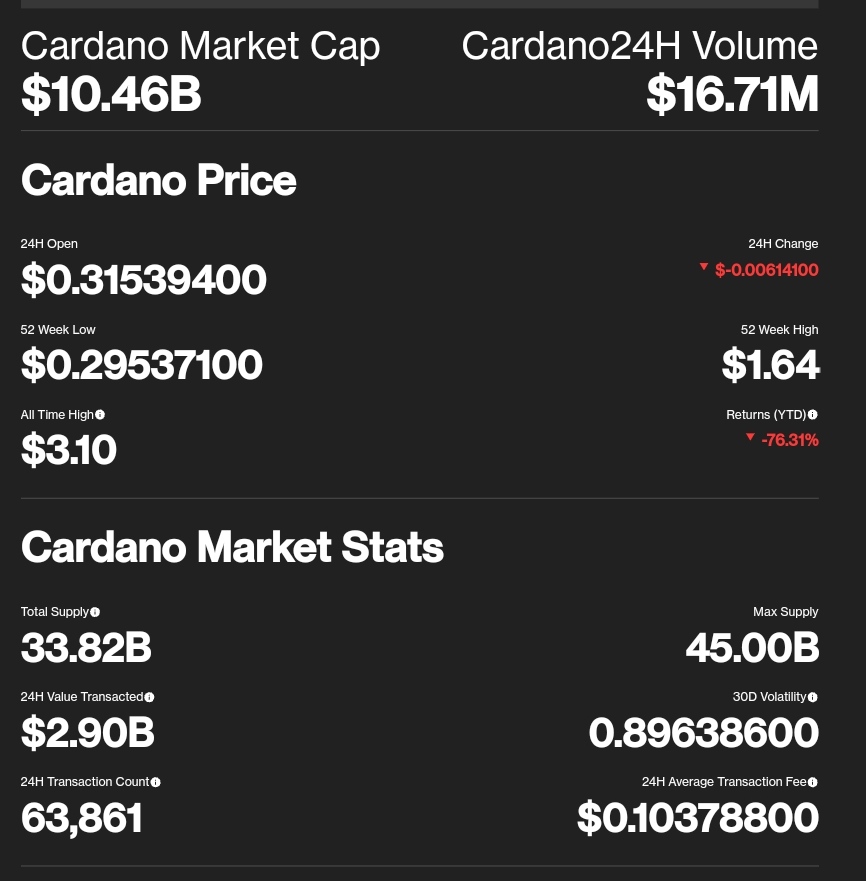The width and height of the screenshot is (866, 881).
Task: Click the 24H Change value $-0.00614100
Action: click(767, 270)
